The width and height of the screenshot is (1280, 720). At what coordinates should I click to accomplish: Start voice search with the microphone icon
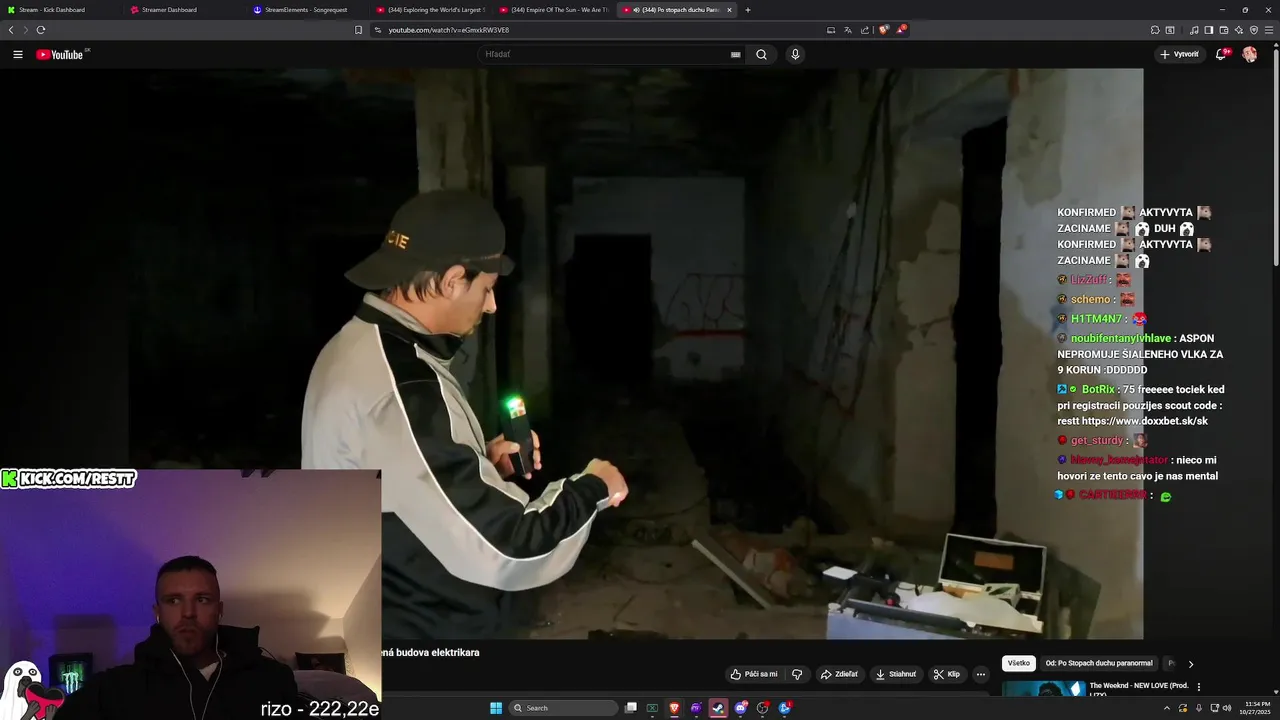click(x=795, y=55)
